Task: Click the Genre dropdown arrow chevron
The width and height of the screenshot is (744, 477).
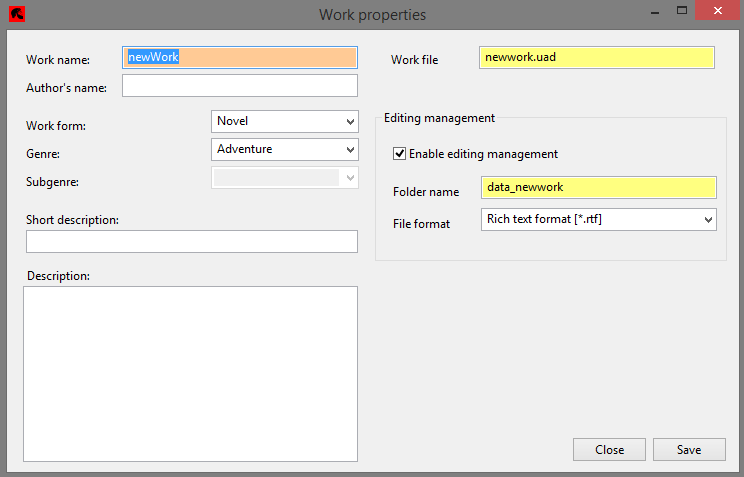Action: tap(350, 150)
